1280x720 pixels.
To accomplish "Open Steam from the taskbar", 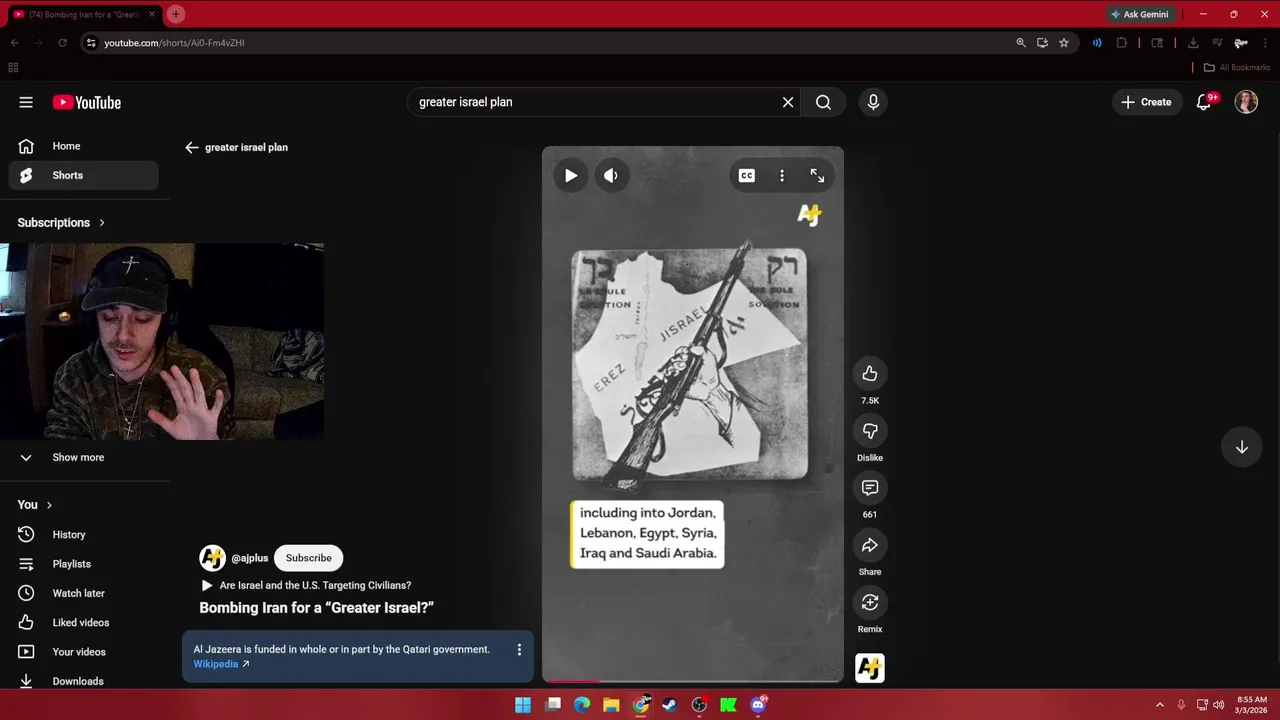I will (670, 705).
